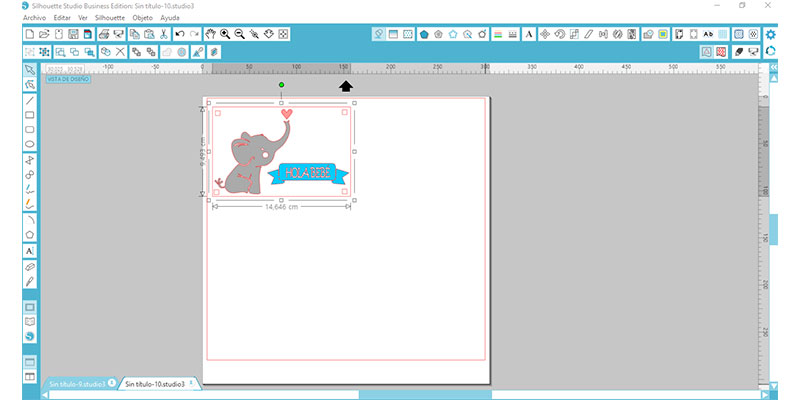Toggle the split view layout icon
Screen dimensions: 800x400
30,377
